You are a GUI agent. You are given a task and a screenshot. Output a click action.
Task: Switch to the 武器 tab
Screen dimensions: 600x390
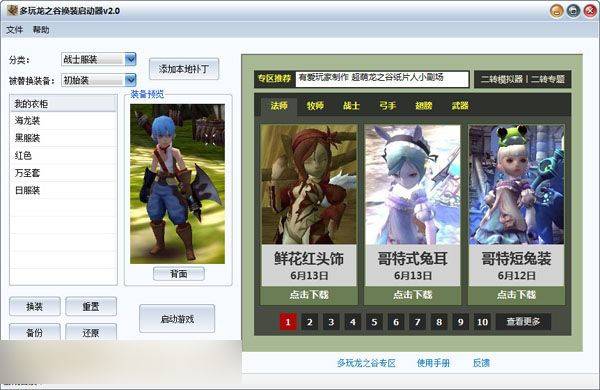click(x=460, y=106)
